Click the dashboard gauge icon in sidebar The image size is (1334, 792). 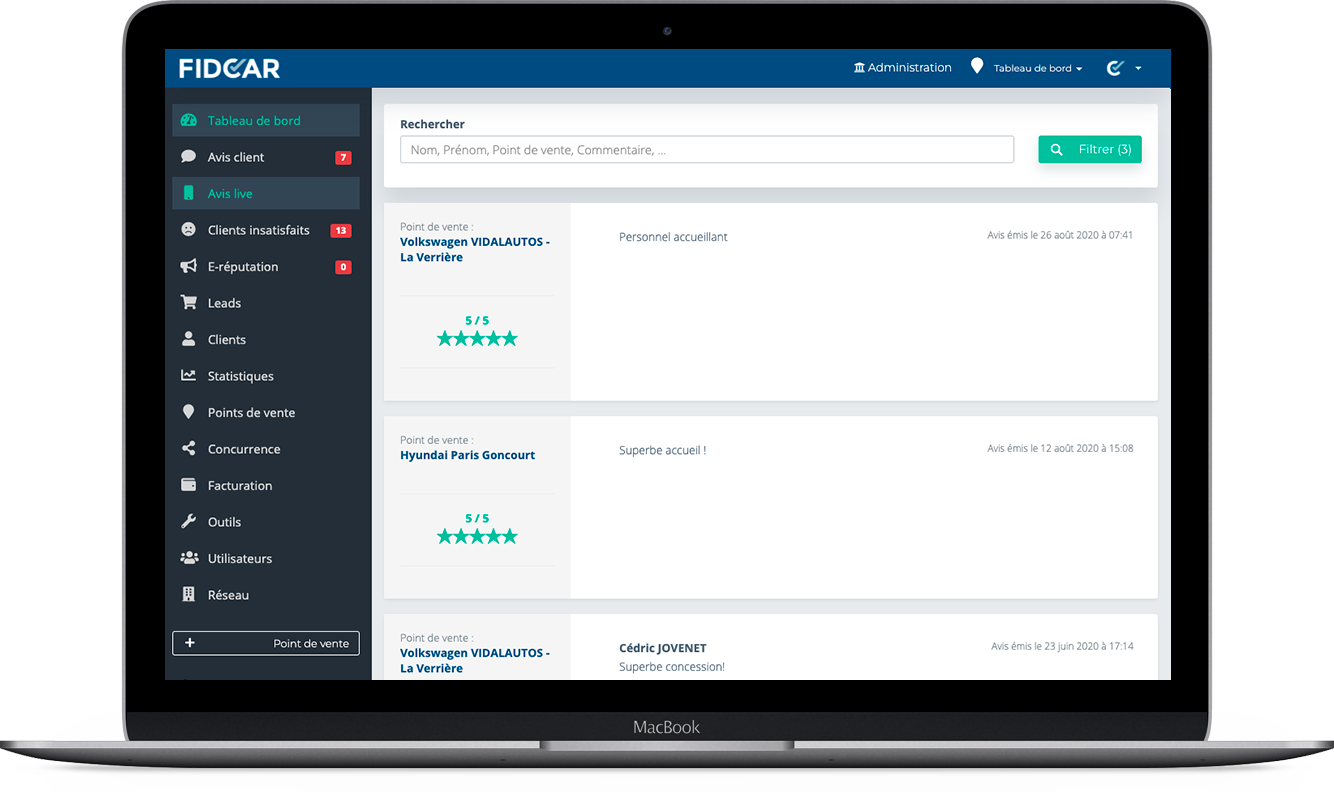188,121
